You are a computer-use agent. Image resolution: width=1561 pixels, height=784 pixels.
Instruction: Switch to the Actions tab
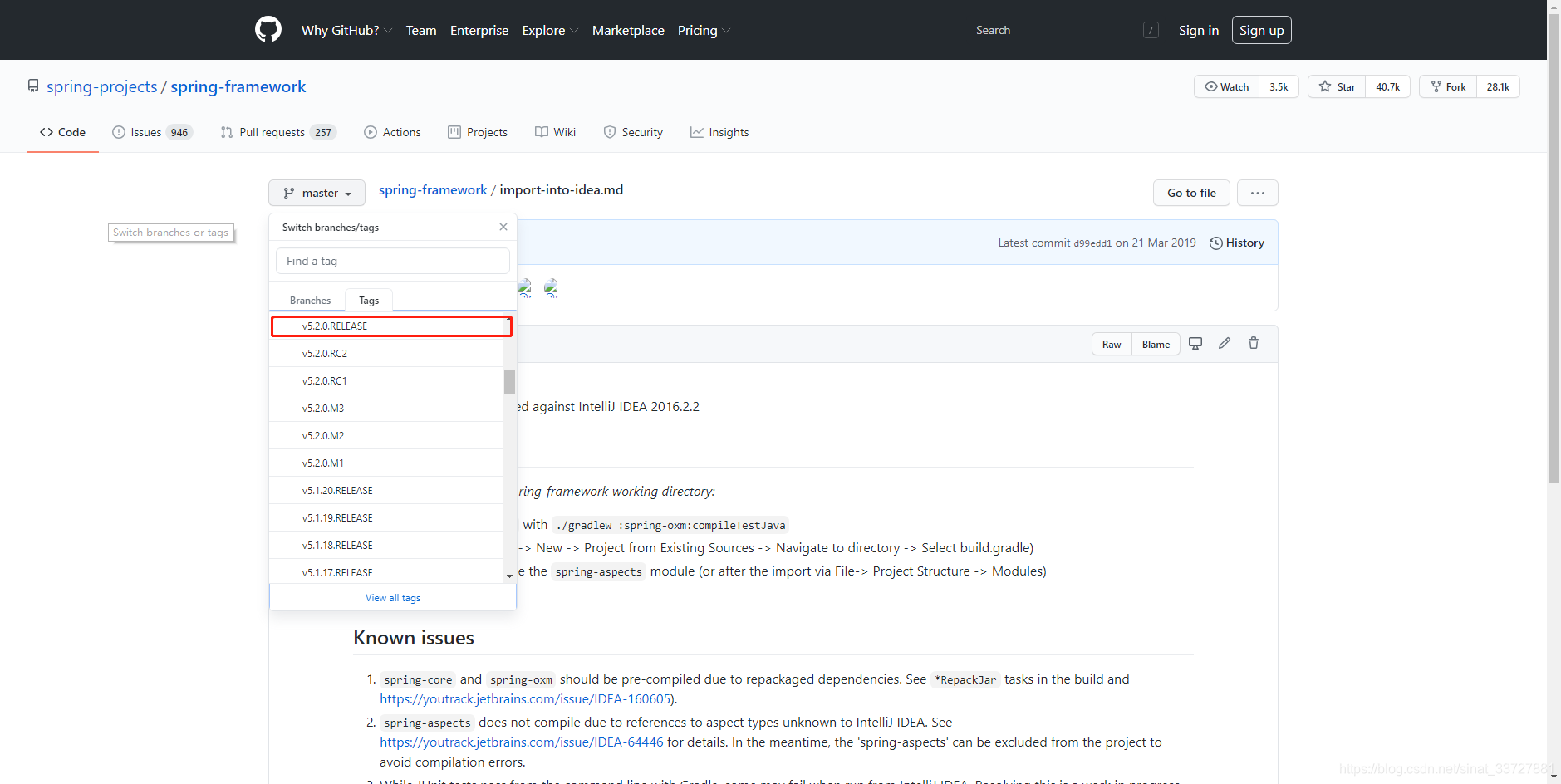pos(392,132)
